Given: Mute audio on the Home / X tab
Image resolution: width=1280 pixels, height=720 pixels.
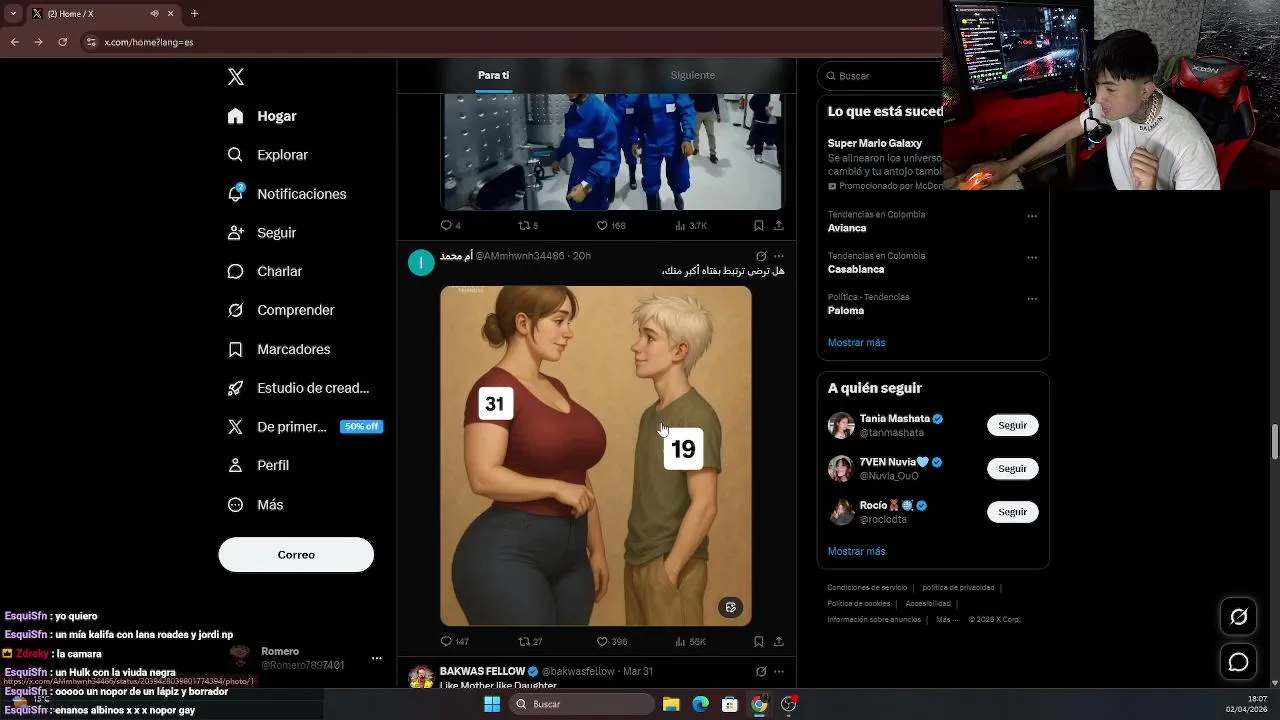Looking at the screenshot, I should (154, 13).
